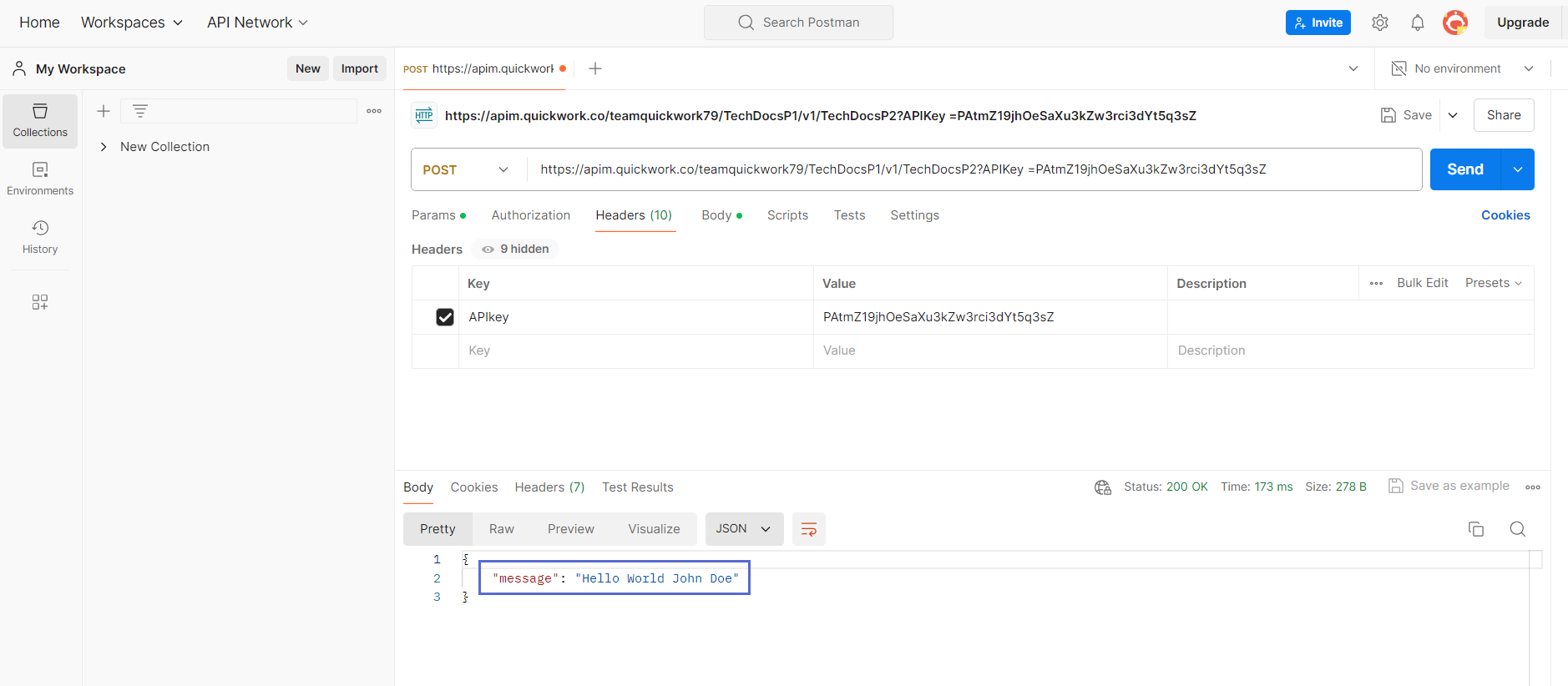Open headers table column options dots

click(1376, 283)
